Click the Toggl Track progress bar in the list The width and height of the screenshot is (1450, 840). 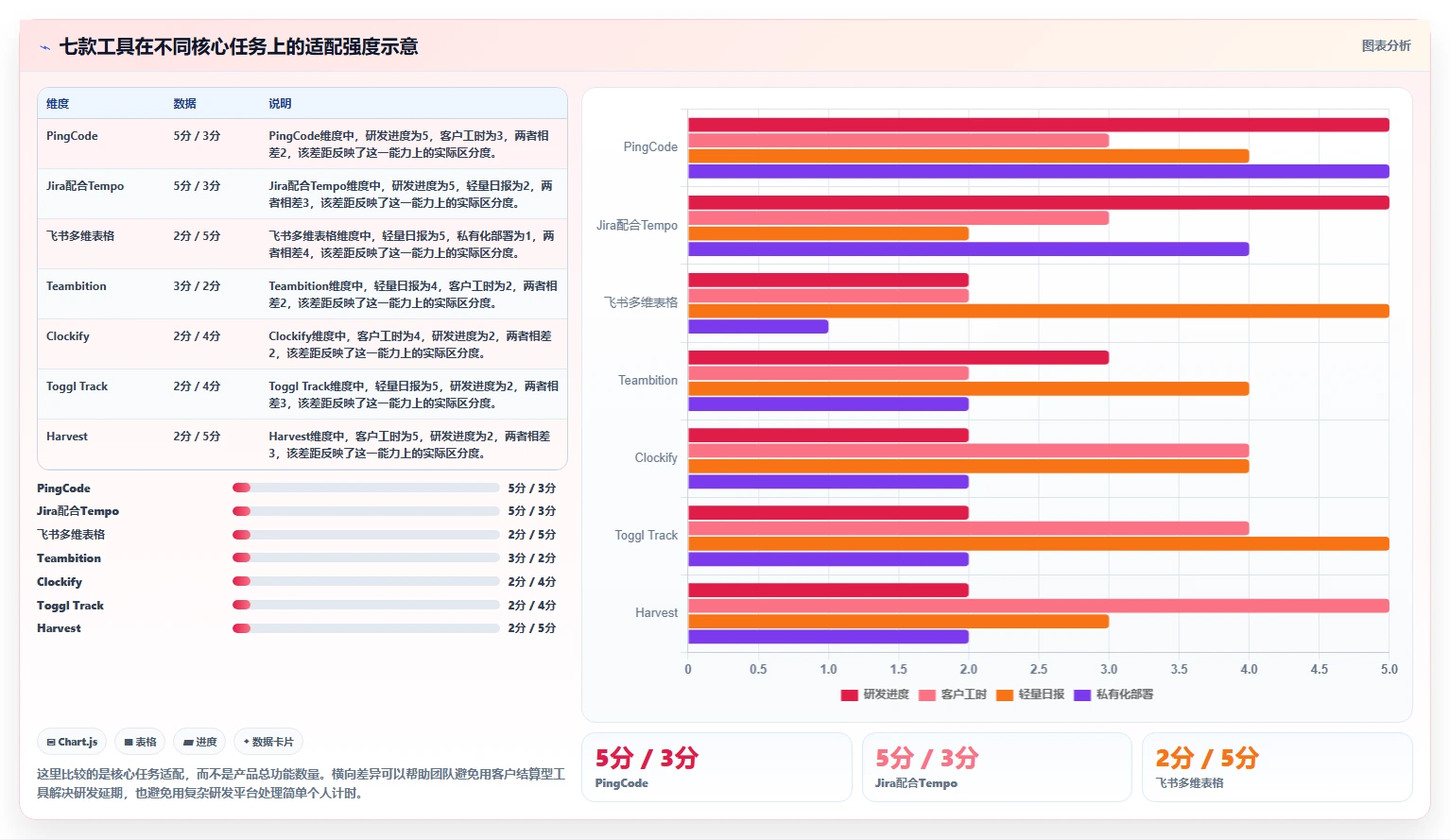click(366, 605)
